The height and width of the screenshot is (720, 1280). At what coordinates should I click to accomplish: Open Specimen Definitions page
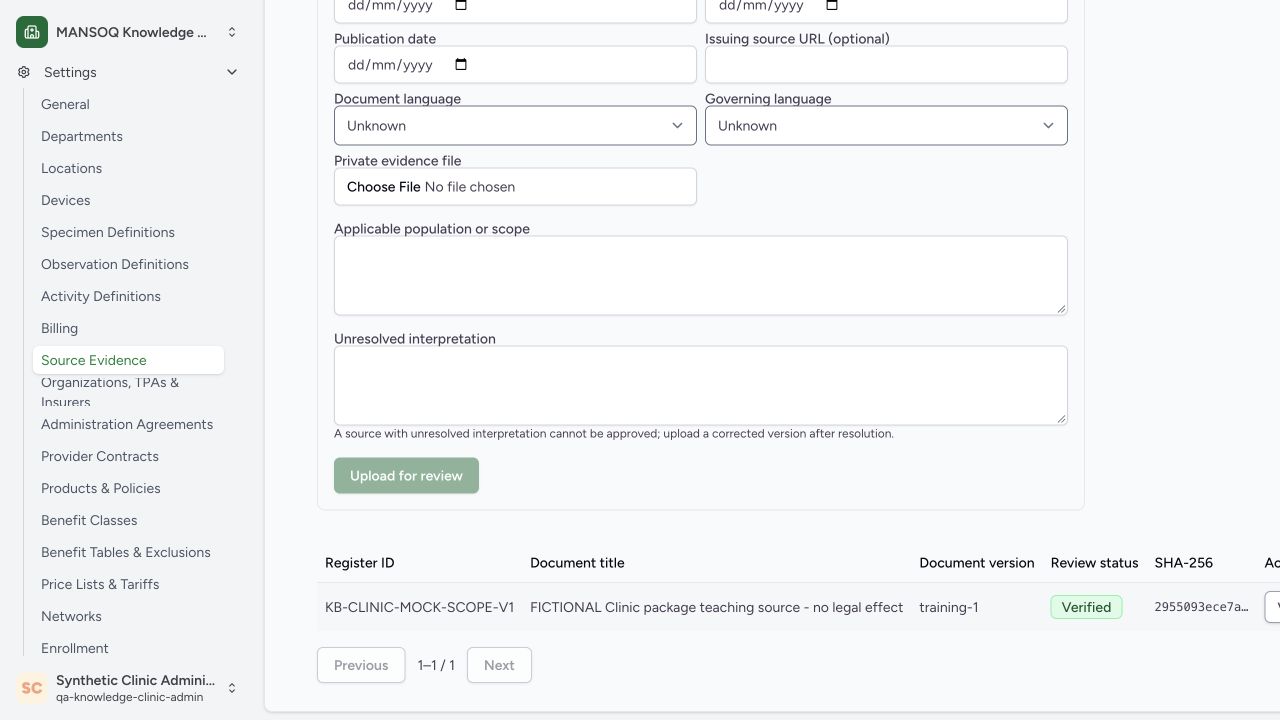(108, 232)
